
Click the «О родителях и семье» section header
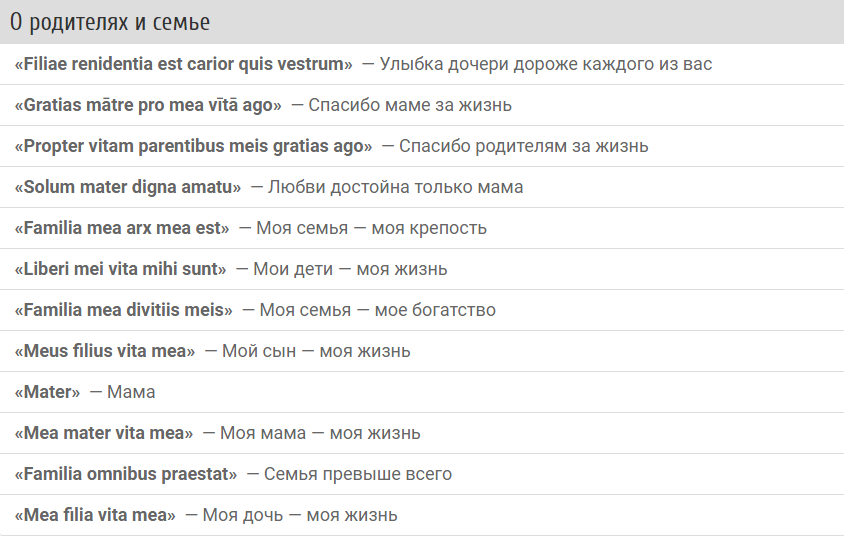point(110,22)
